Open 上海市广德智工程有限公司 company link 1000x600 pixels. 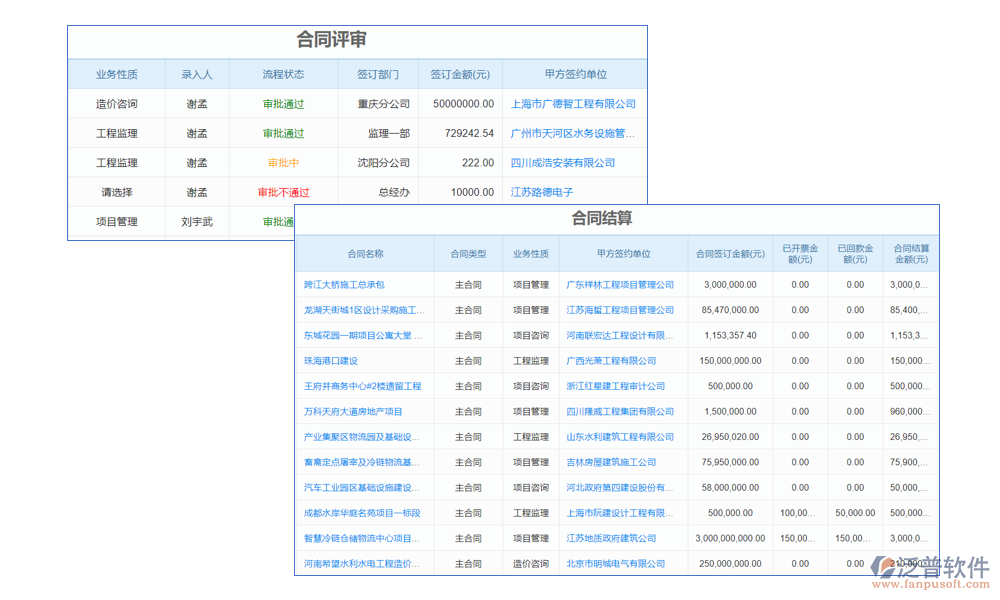point(575,103)
